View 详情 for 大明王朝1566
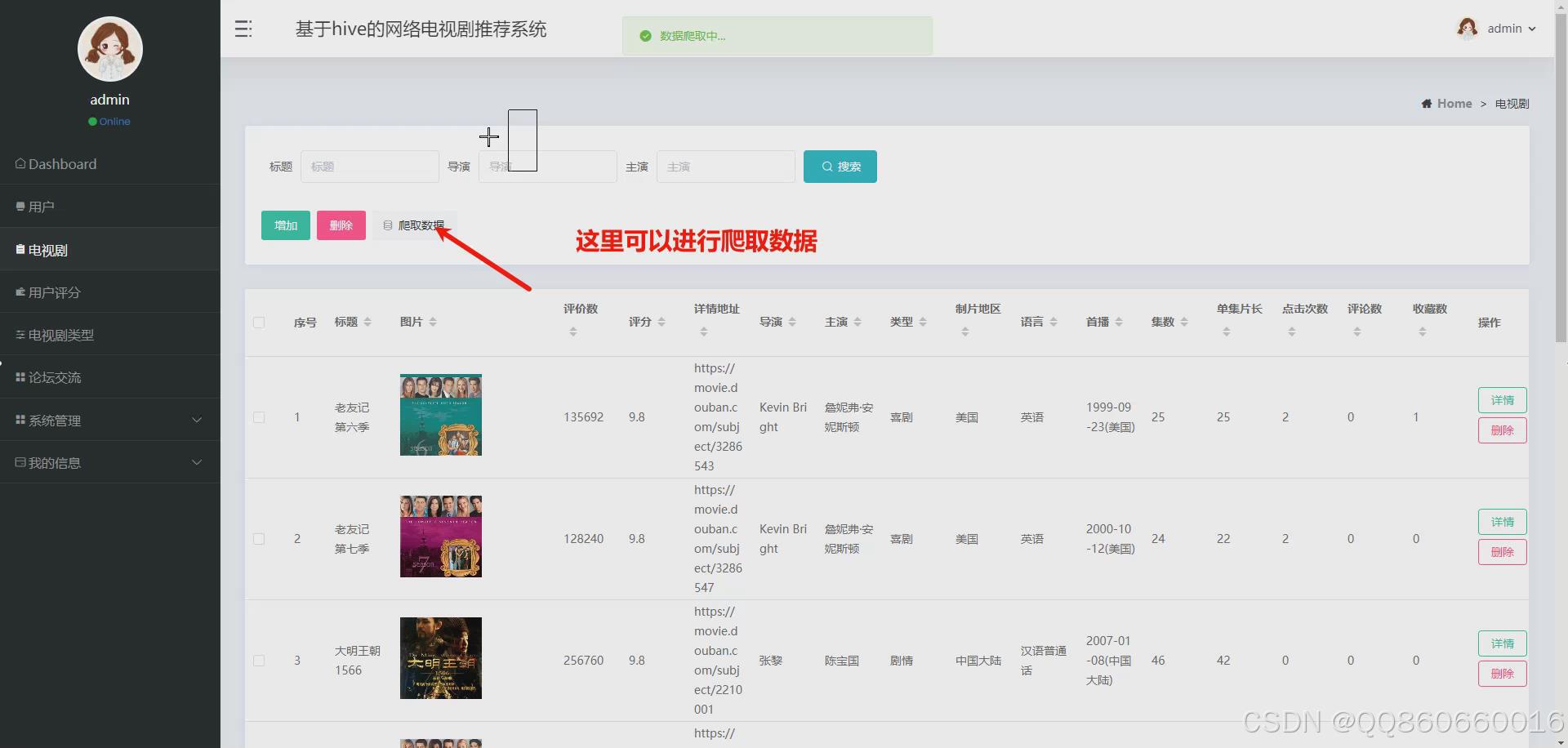The width and height of the screenshot is (1568, 748). point(1503,643)
